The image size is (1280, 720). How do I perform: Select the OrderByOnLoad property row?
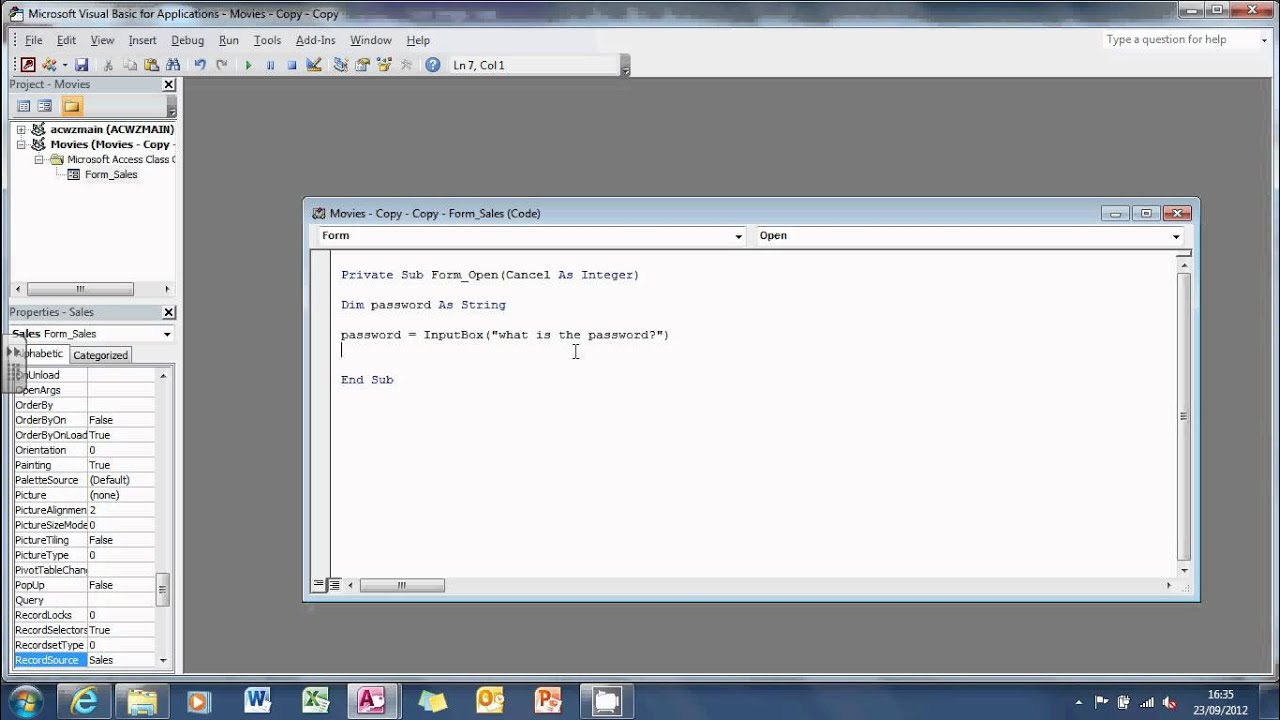tap(85, 435)
